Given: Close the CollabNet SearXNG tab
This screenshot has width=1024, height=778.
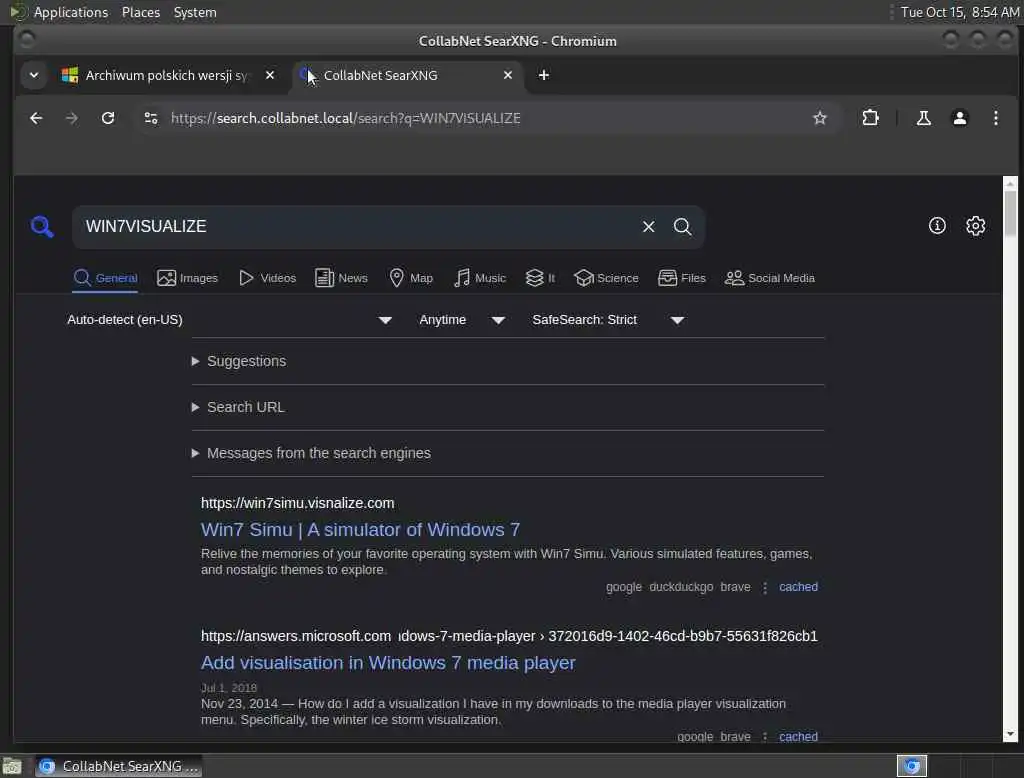Looking at the screenshot, I should 507,75.
